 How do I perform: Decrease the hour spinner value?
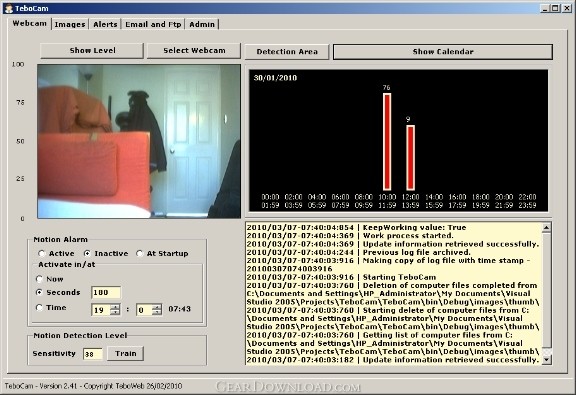coord(115,313)
